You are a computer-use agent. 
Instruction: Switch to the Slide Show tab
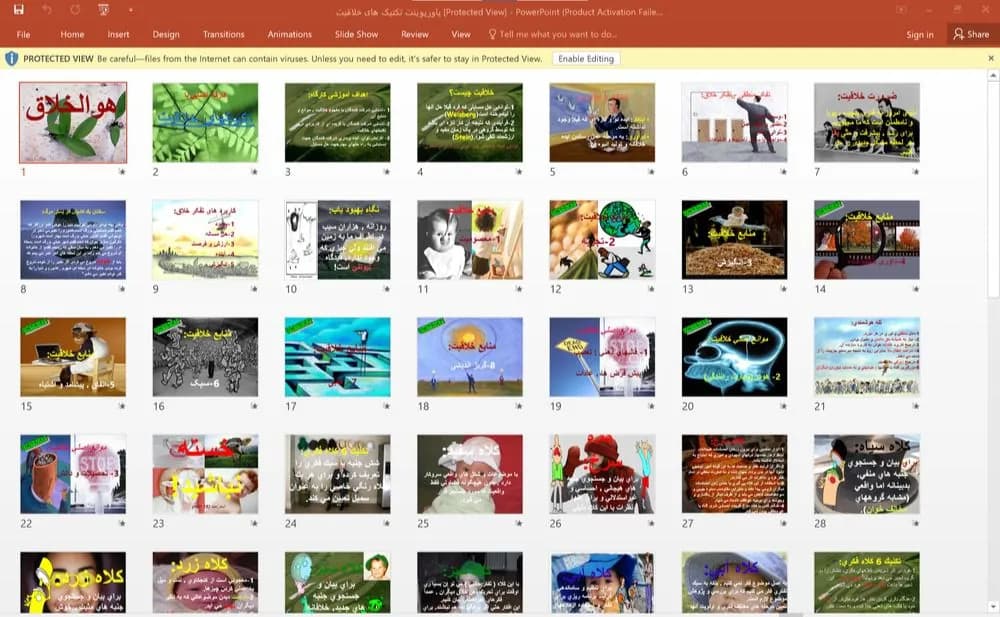[357, 34]
